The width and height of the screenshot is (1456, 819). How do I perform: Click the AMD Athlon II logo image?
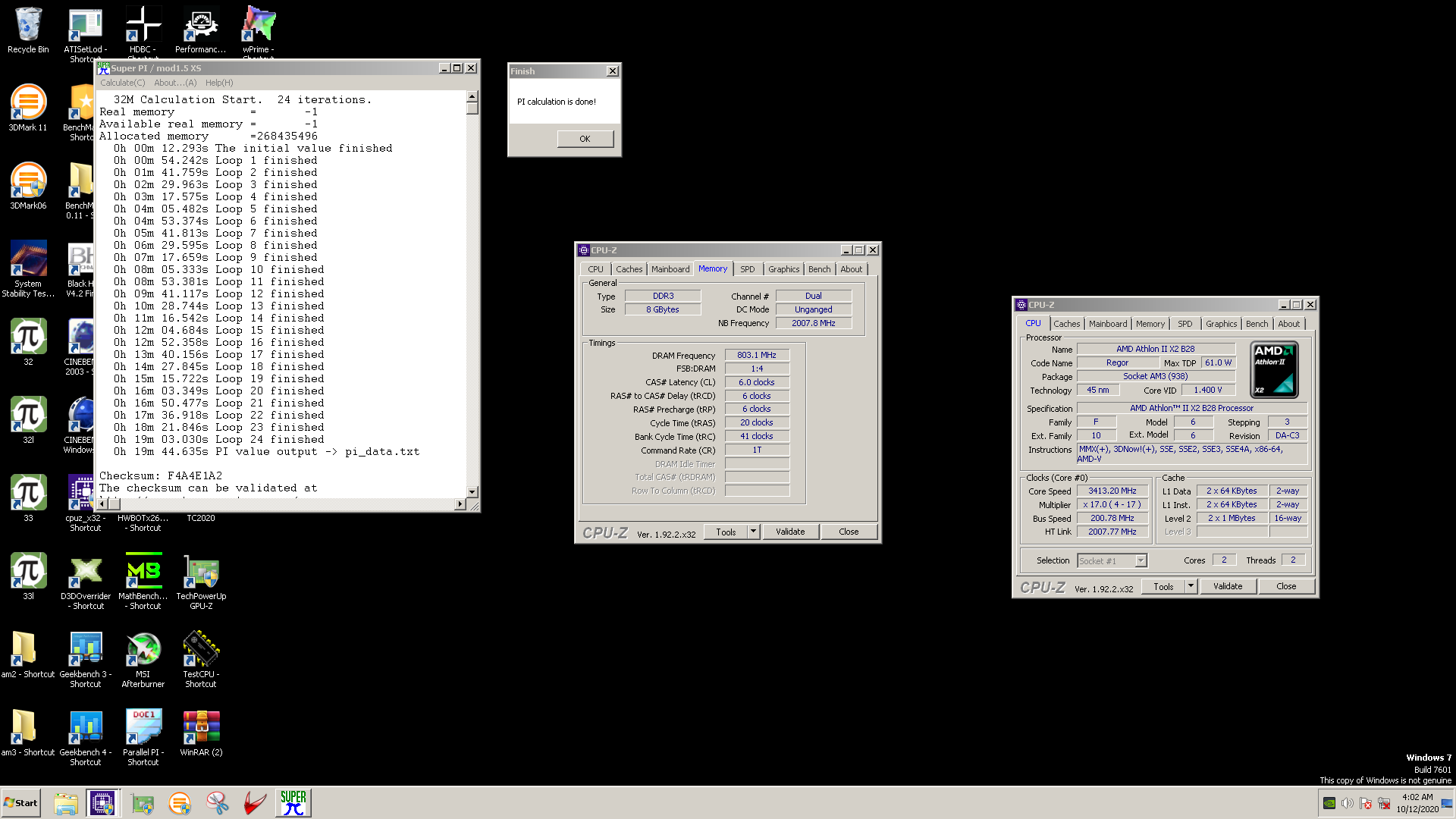pos(1274,369)
